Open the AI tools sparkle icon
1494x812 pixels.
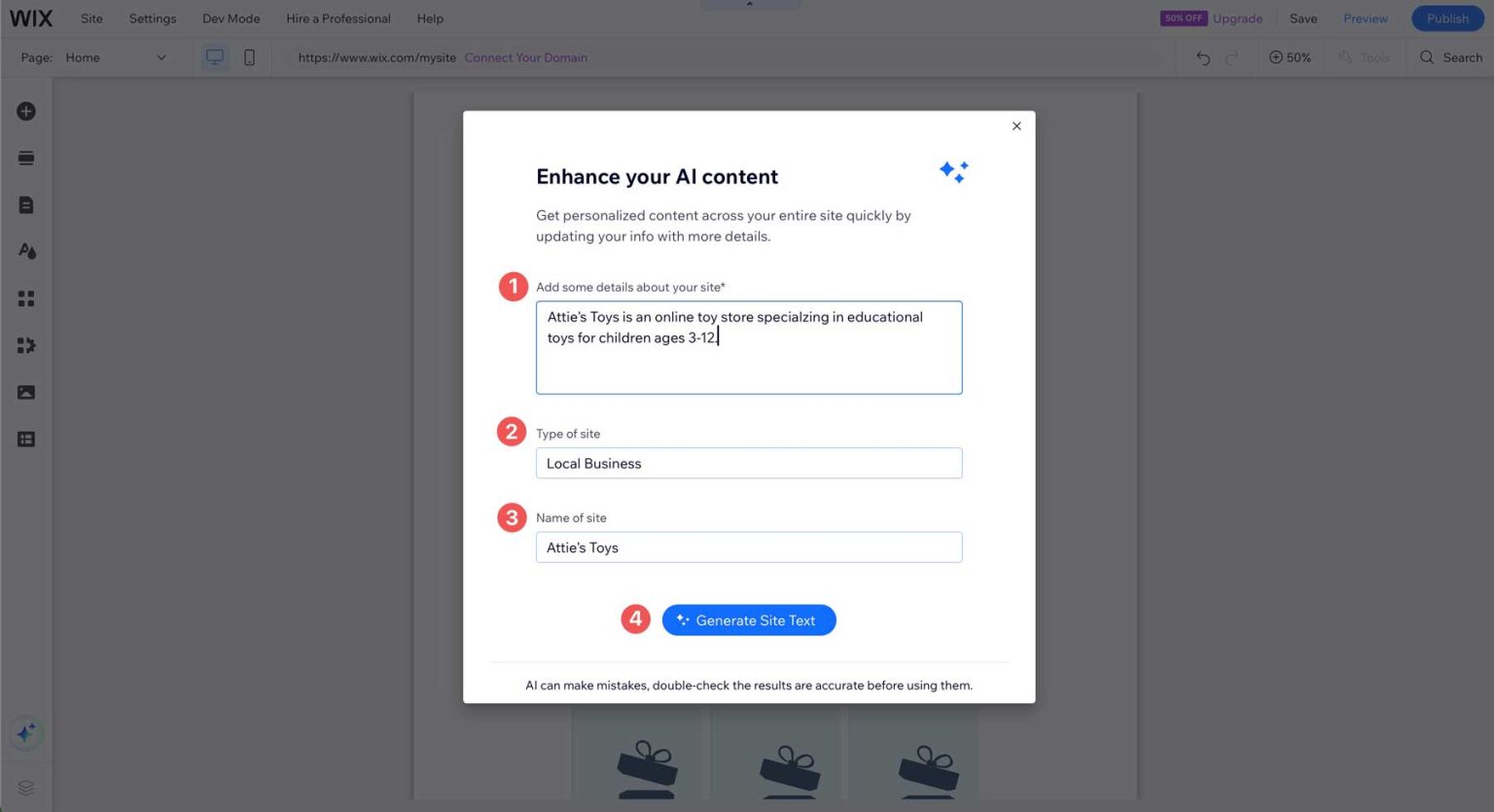click(25, 733)
